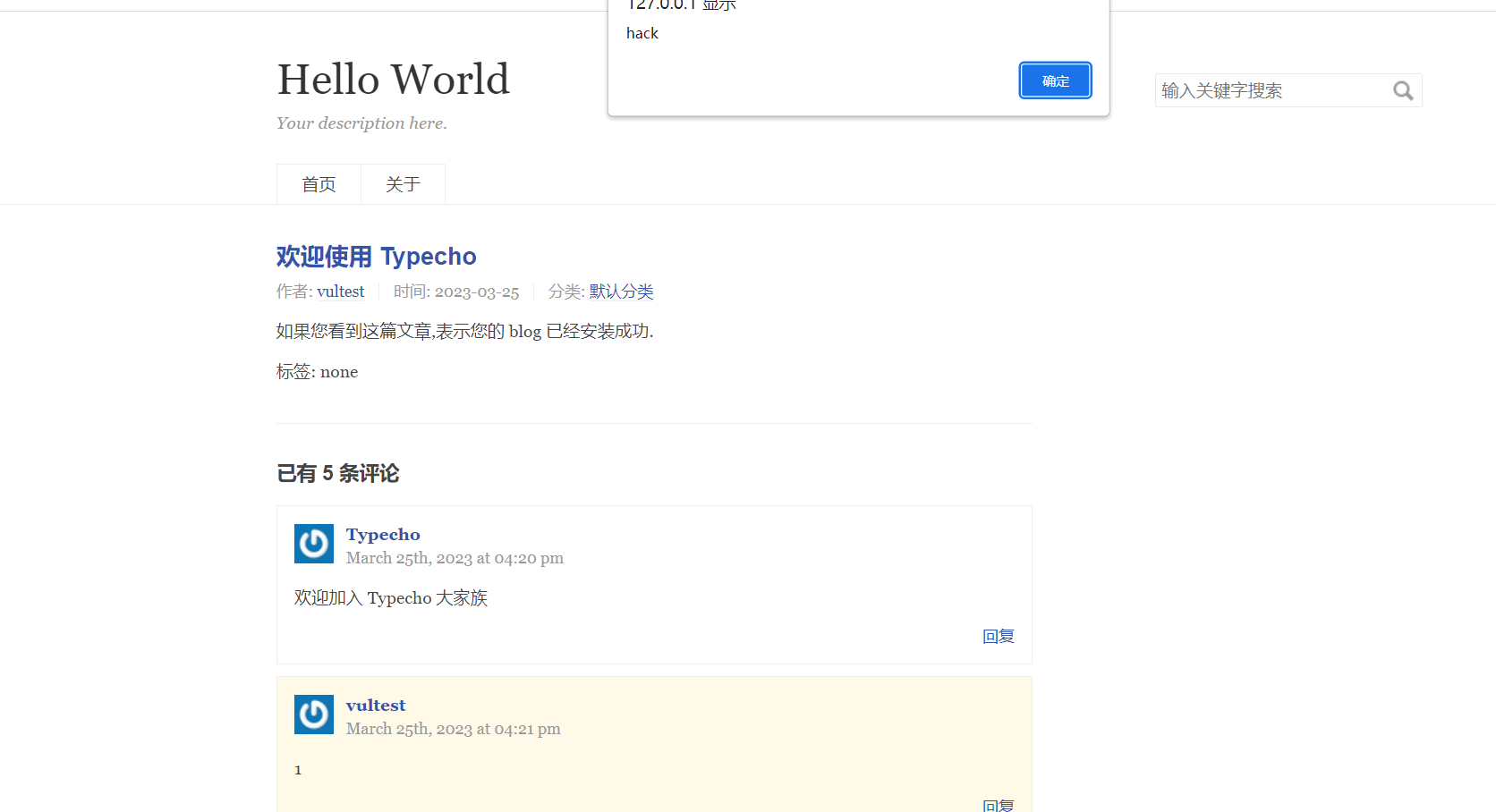The image size is (1496, 812).
Task: Click 回复 under vultest's comment
Action: pyautogui.click(x=998, y=805)
